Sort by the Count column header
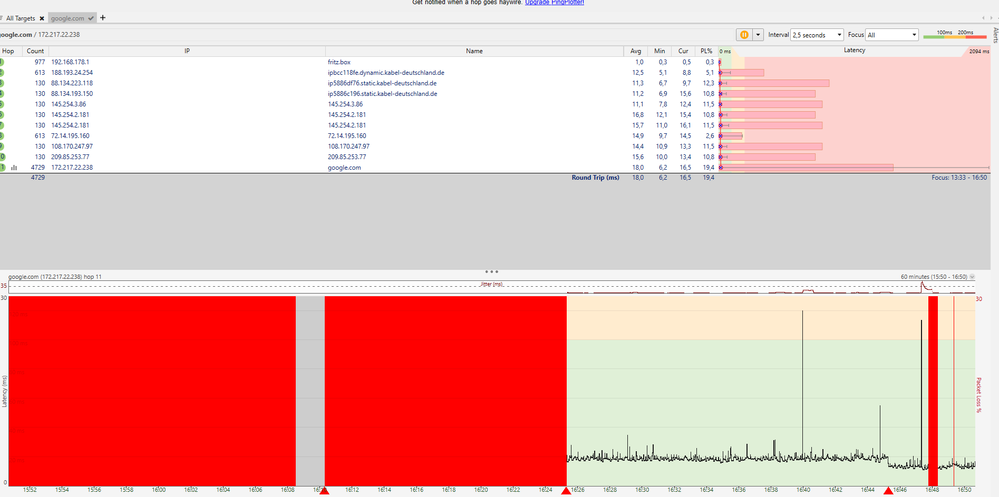 (x=36, y=51)
